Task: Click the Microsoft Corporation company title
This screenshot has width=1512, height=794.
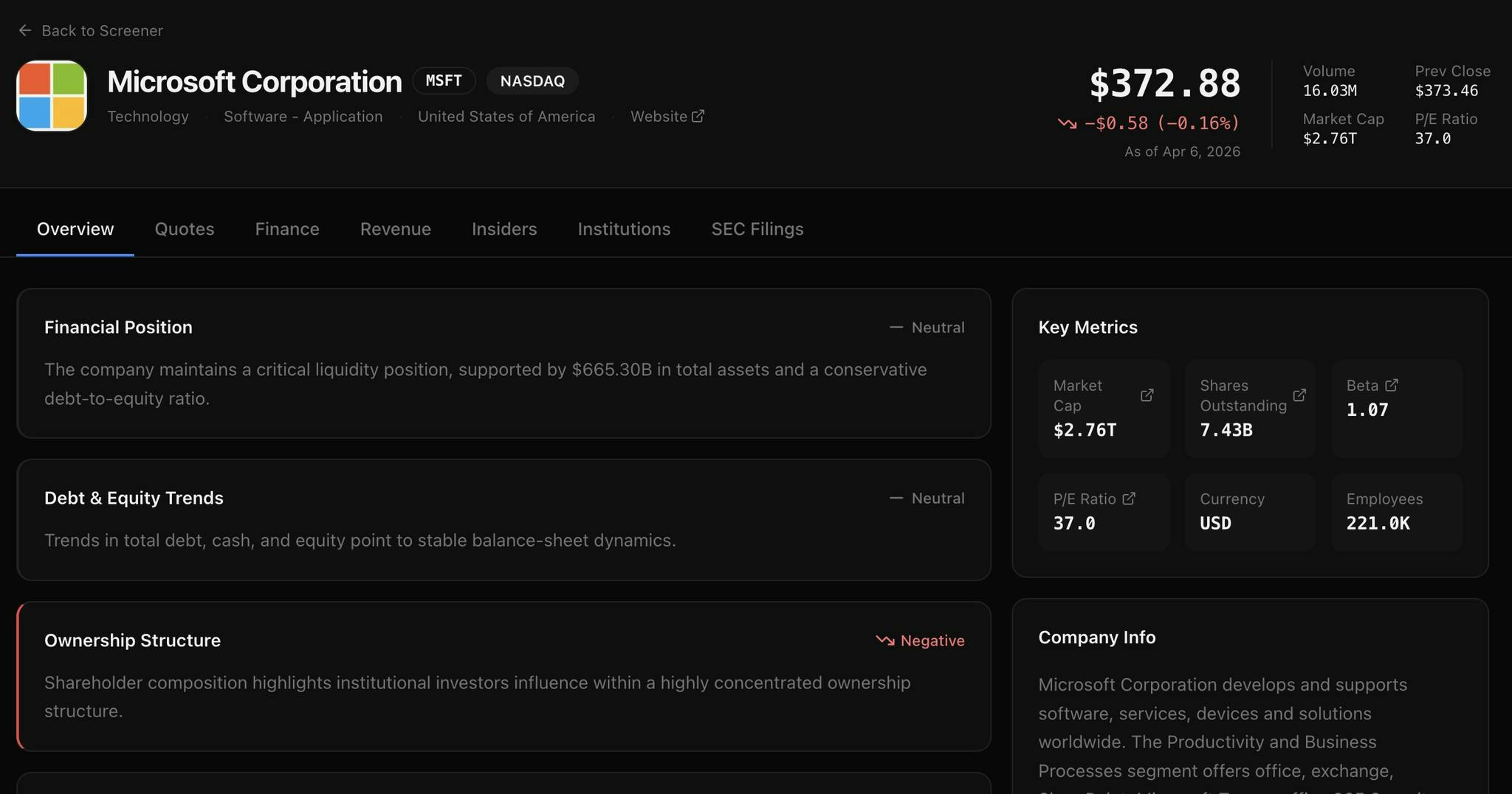Action: [x=255, y=81]
